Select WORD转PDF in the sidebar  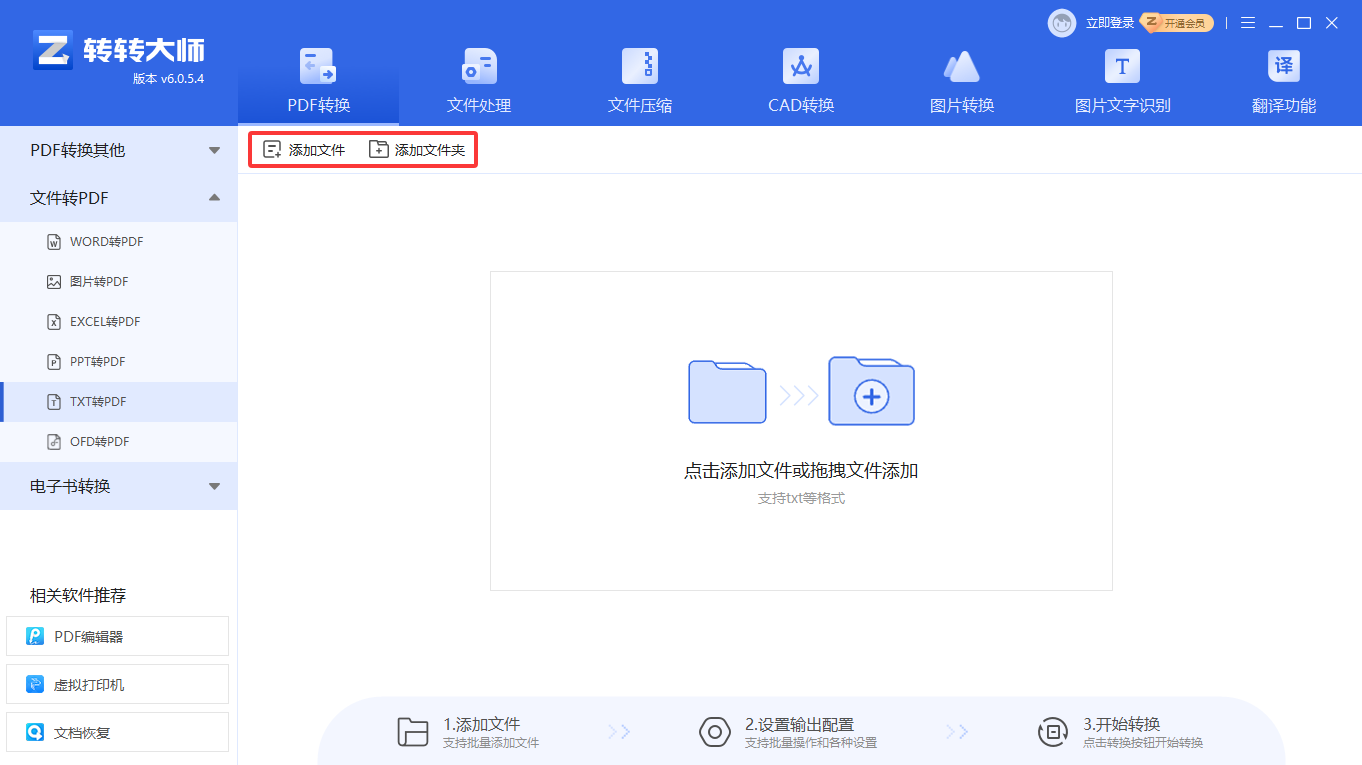(x=119, y=242)
